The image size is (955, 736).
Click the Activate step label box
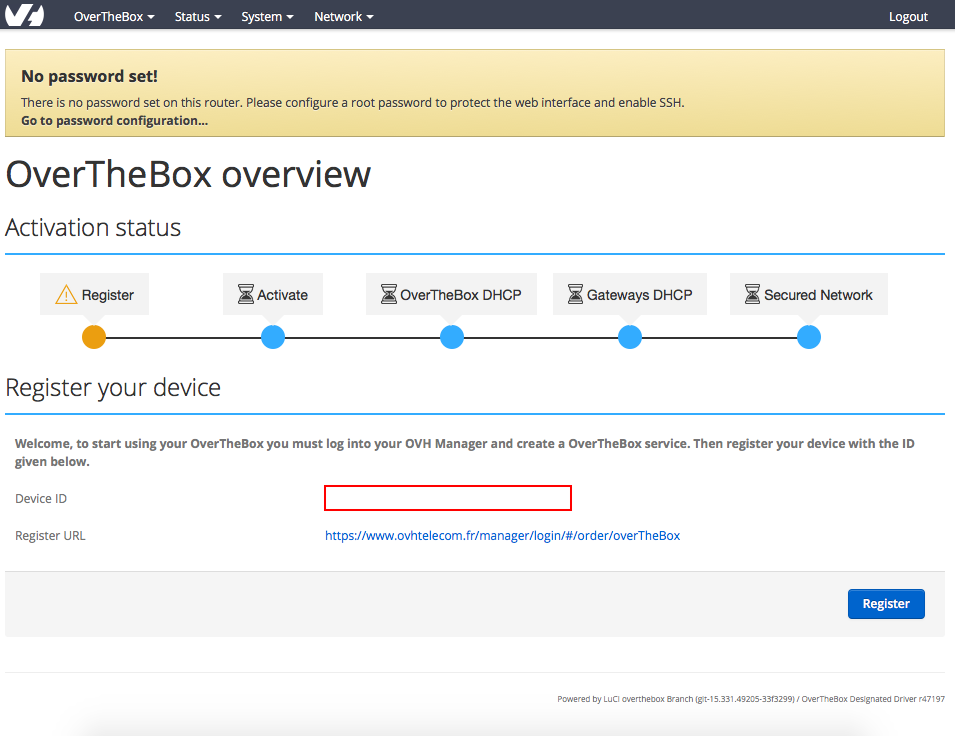coord(272,293)
